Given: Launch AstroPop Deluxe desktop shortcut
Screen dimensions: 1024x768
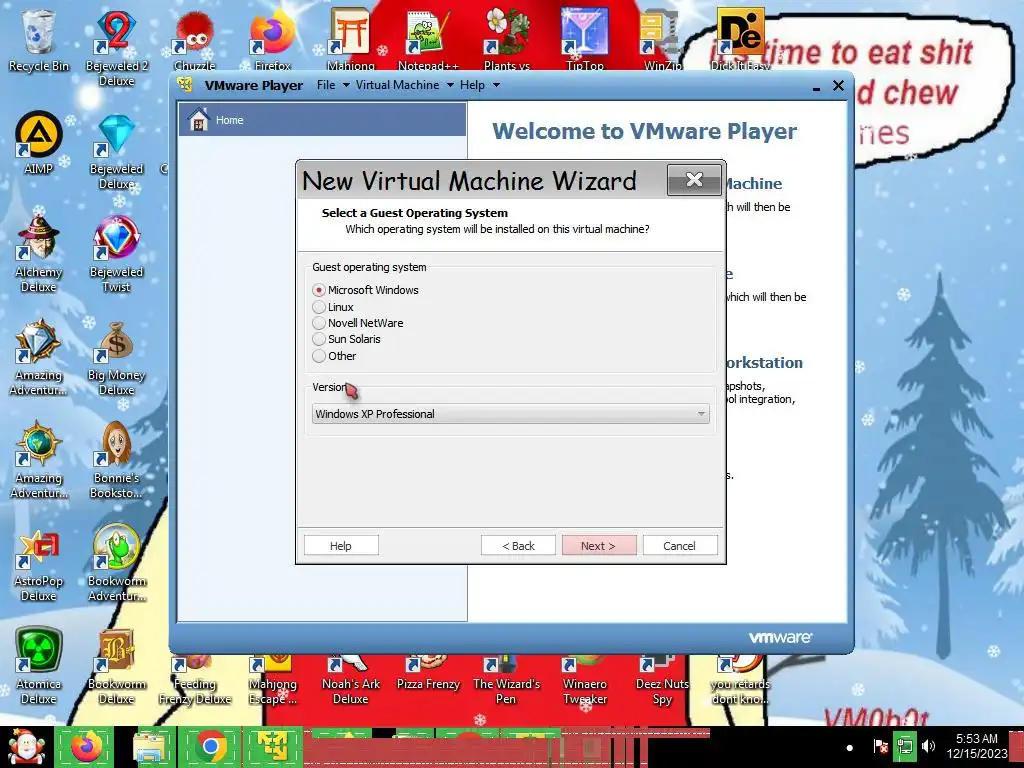Looking at the screenshot, I should [39, 564].
